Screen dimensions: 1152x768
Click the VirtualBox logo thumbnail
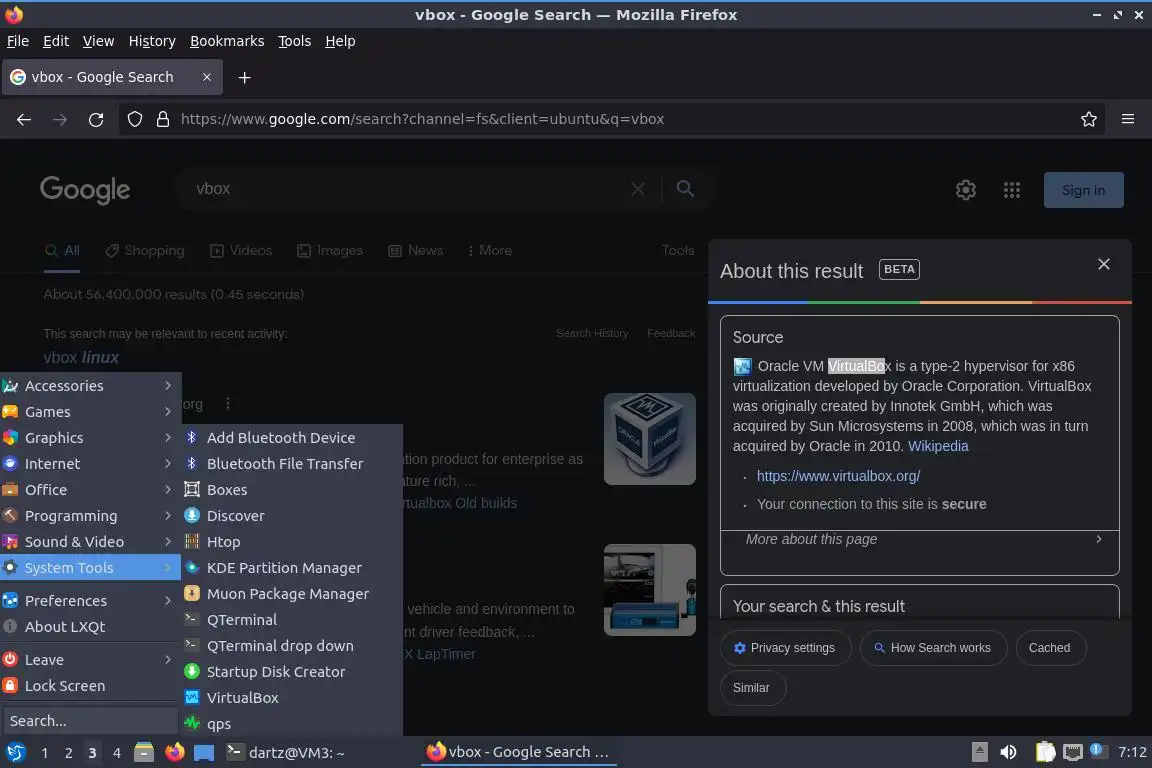pyautogui.click(x=649, y=439)
